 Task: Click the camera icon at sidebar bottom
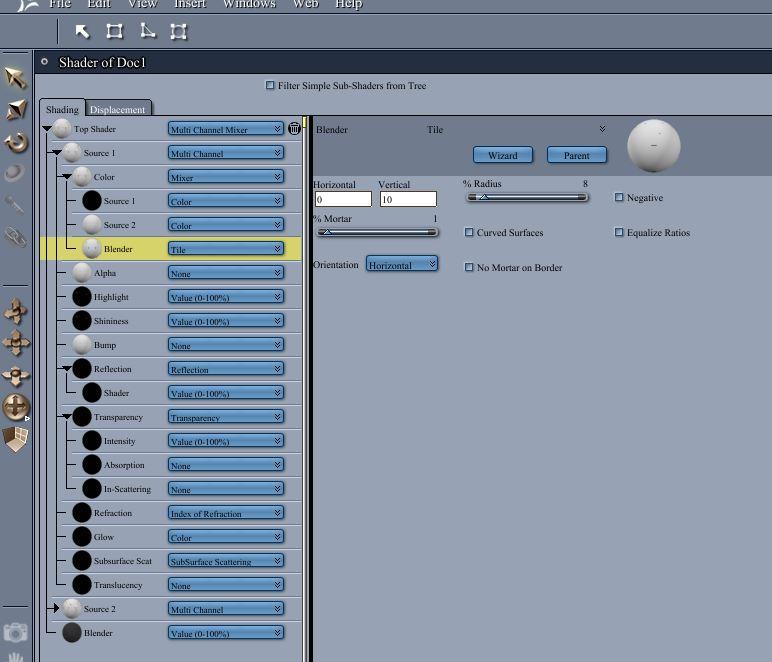point(15,632)
